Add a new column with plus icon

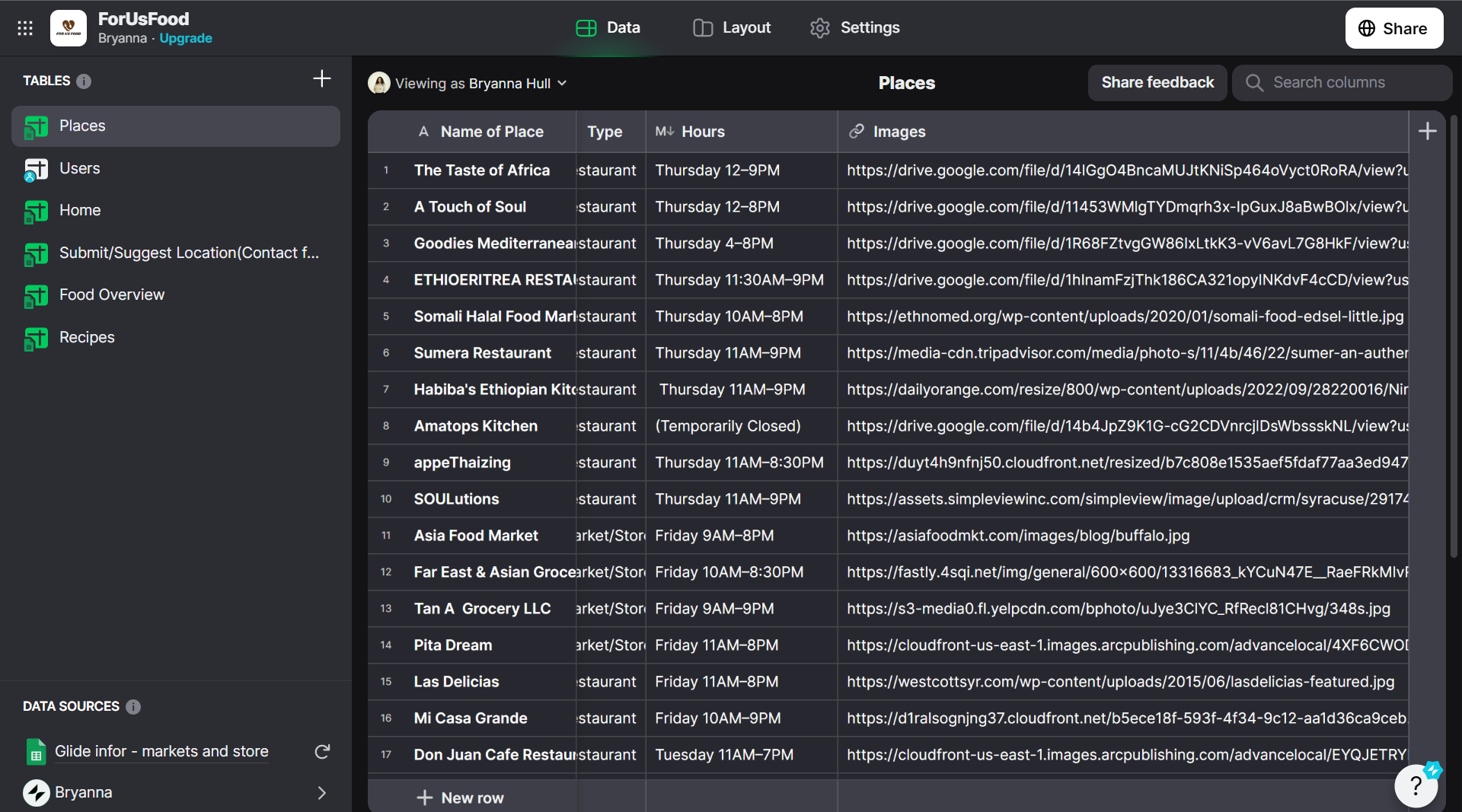(x=1428, y=132)
